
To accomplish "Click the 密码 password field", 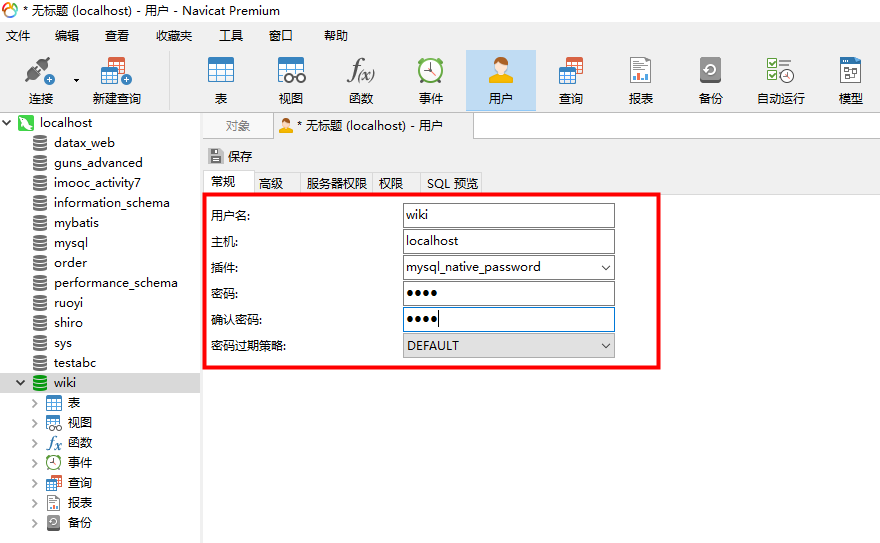I will [x=508, y=293].
